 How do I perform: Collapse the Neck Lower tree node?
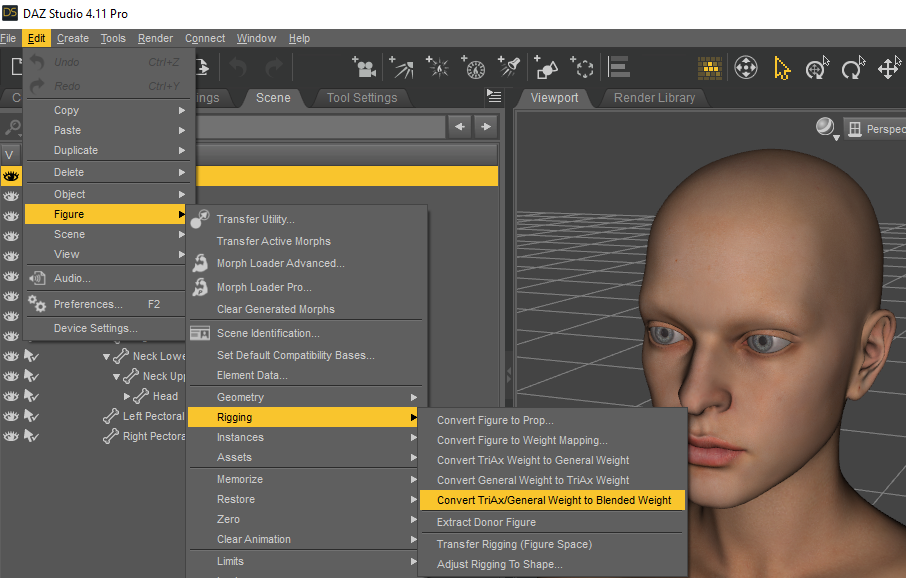(107, 356)
